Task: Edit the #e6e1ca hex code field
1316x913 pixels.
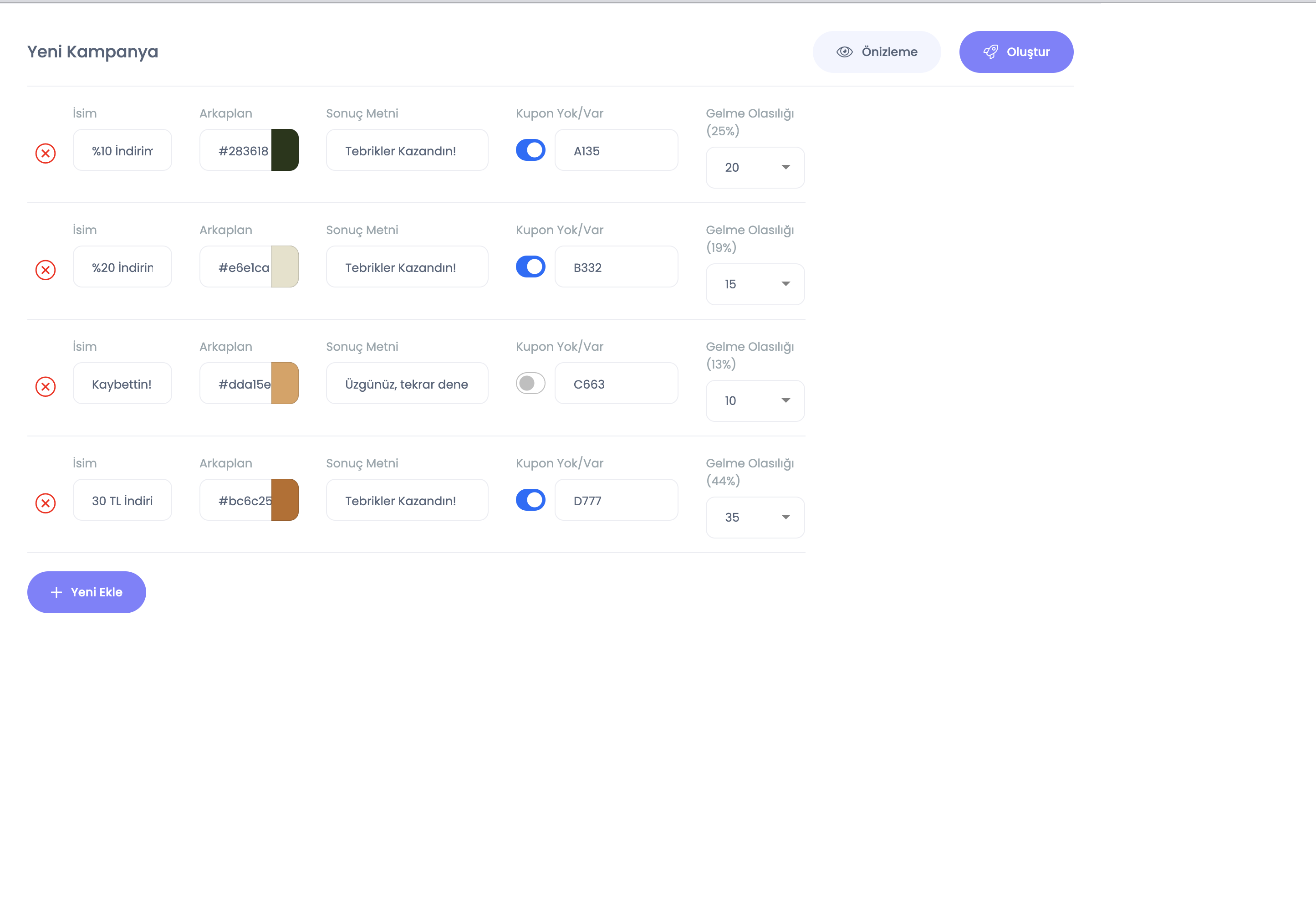Action: tap(235, 267)
